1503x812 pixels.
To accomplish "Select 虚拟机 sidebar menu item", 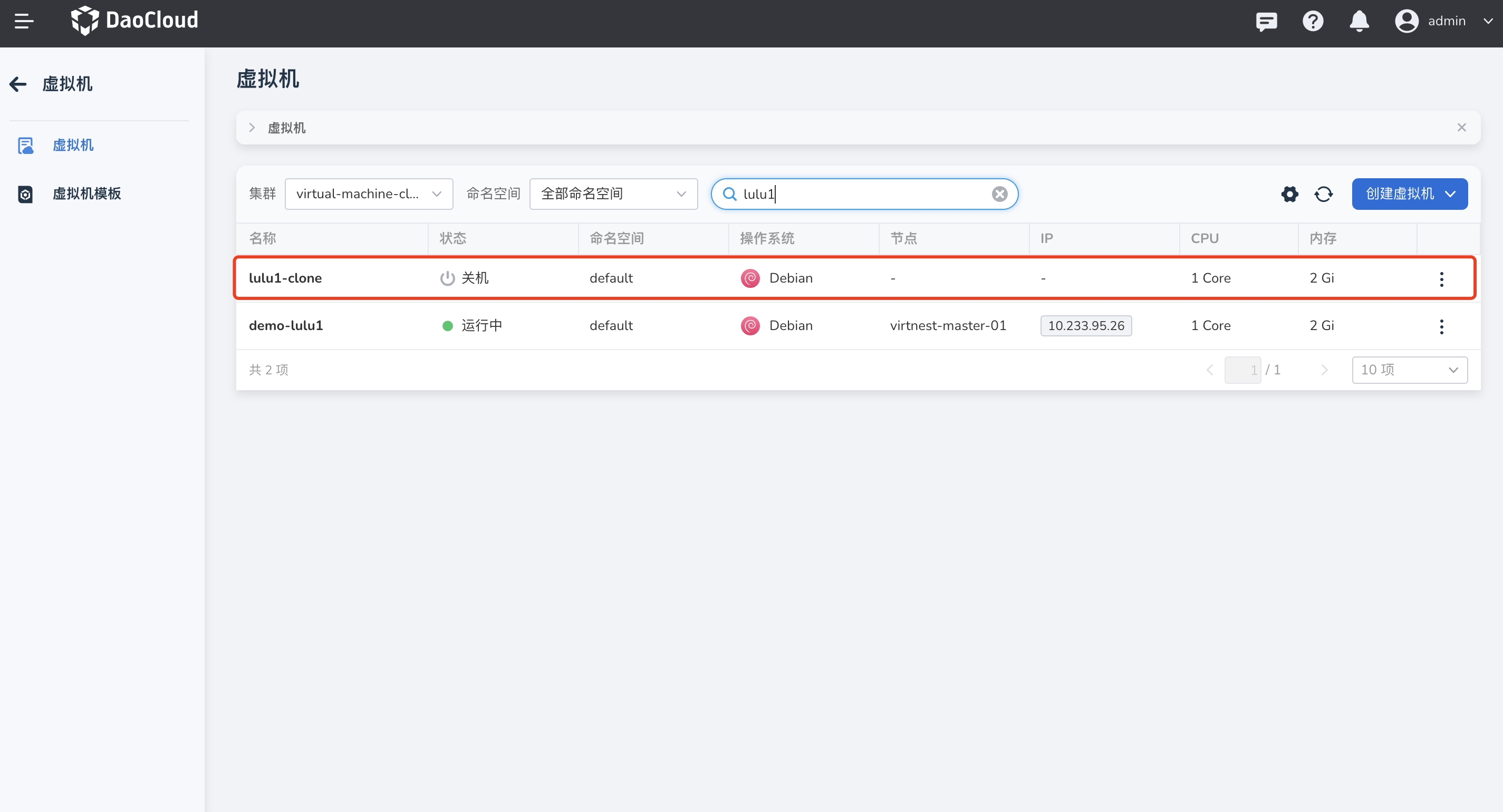I will (x=73, y=145).
